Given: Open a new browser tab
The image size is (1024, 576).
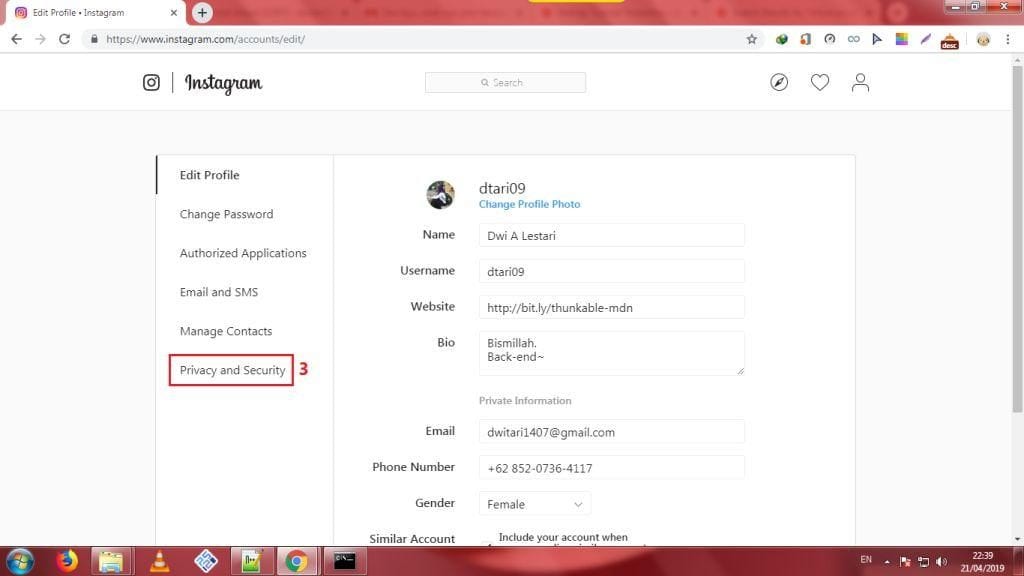Looking at the screenshot, I should pyautogui.click(x=202, y=12).
